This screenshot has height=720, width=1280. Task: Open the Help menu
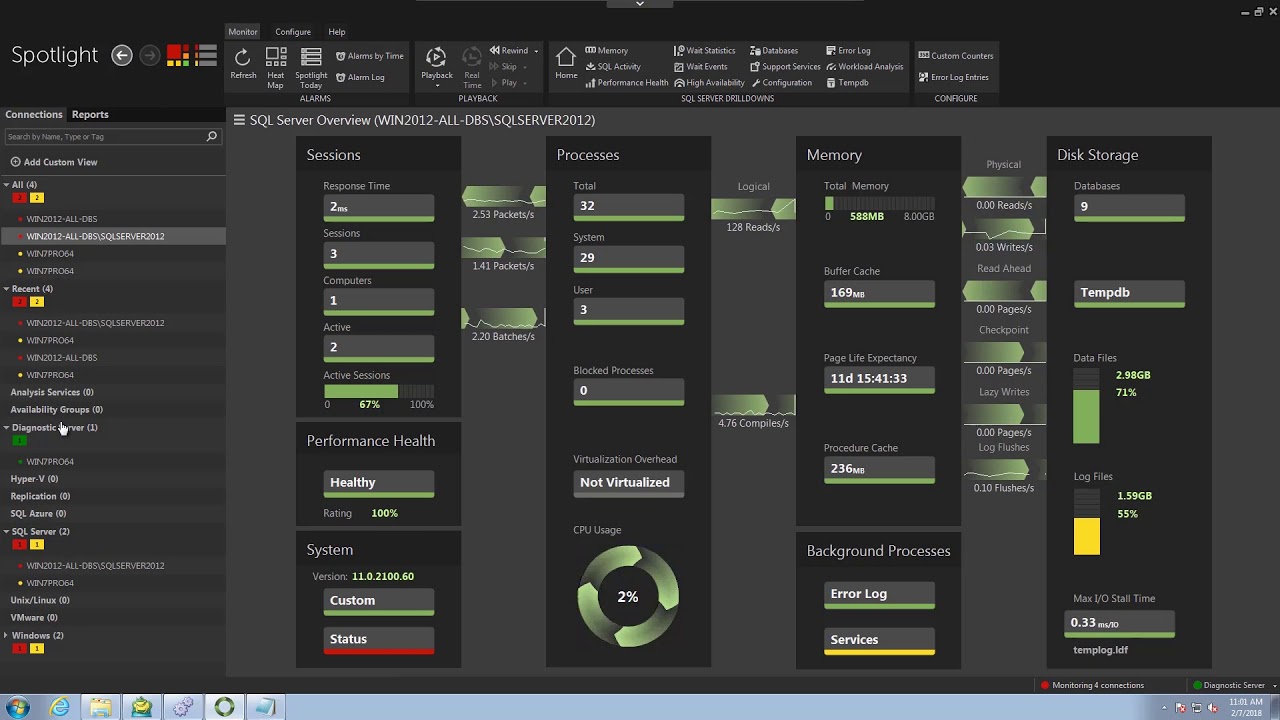337,32
